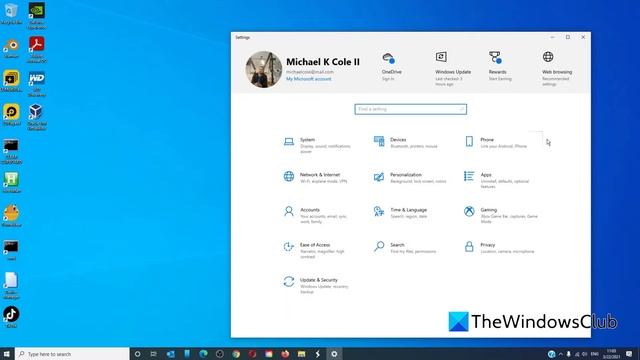Open the Privacy settings category
This screenshot has width=640, height=360.
pos(499,248)
